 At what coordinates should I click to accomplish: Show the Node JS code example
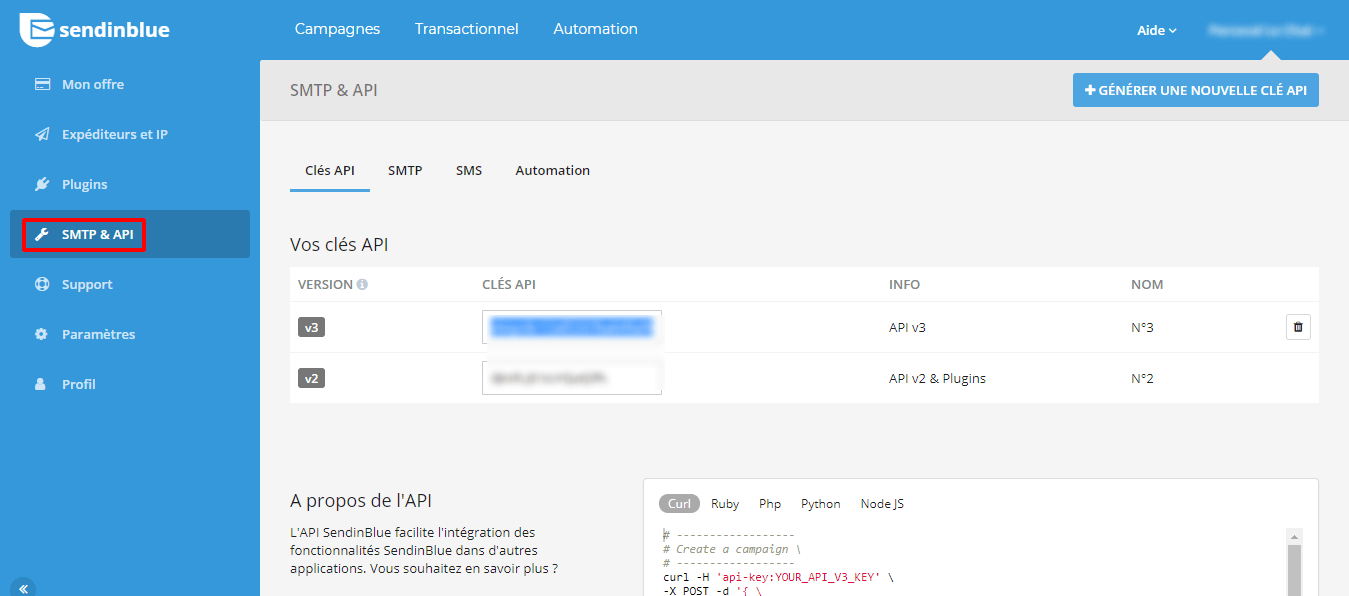882,504
